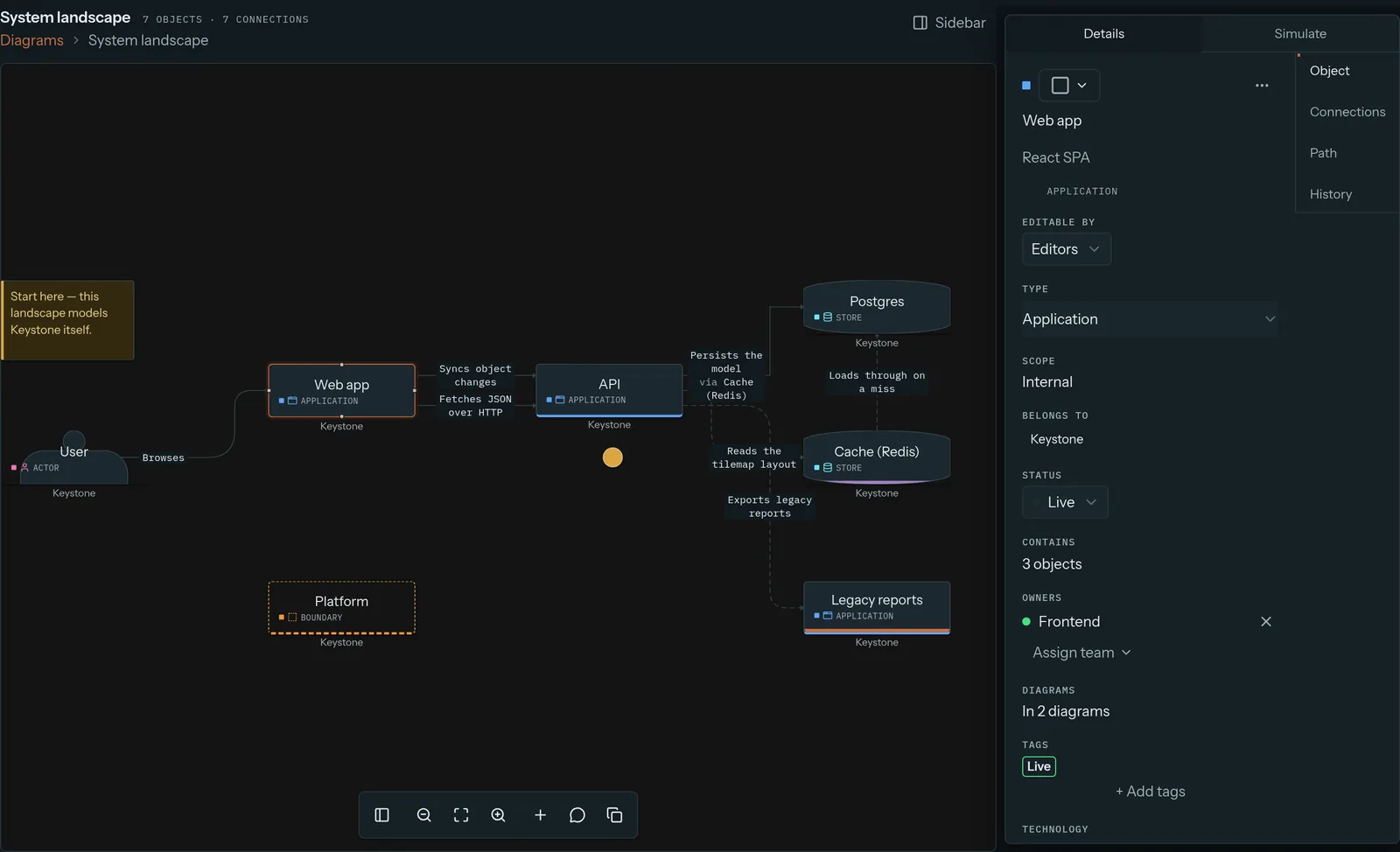Viewport: 1400px width, 852px height.
Task: Click the orange circle marker below API
Action: tap(612, 457)
